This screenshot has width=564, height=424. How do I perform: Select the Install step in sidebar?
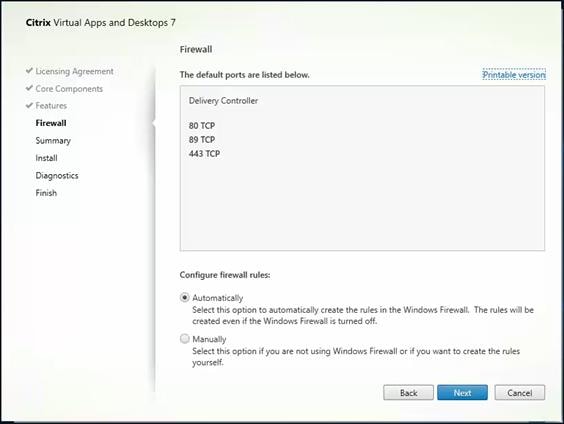click(46, 158)
